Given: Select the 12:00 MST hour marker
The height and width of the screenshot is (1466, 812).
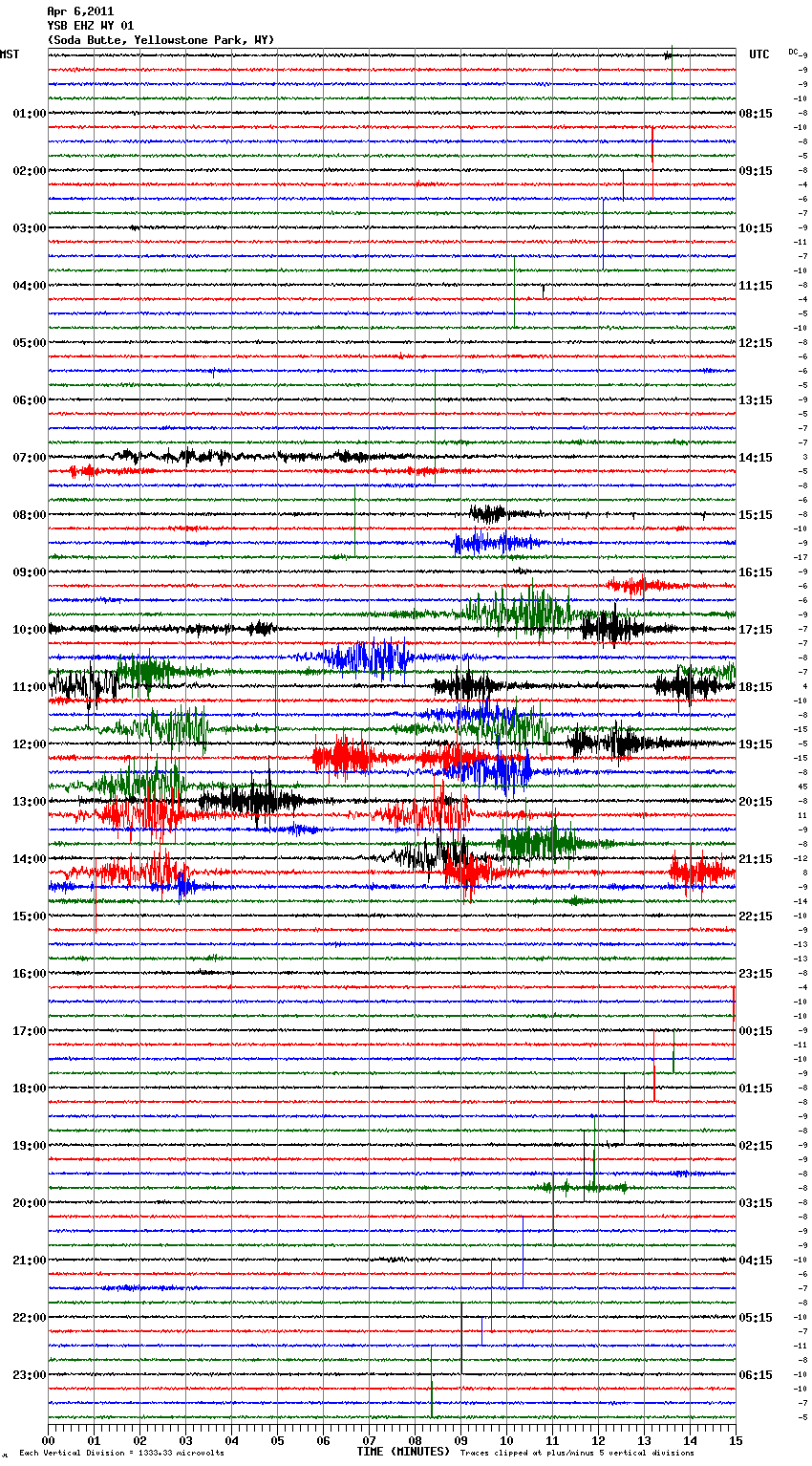Looking at the screenshot, I should point(29,744).
